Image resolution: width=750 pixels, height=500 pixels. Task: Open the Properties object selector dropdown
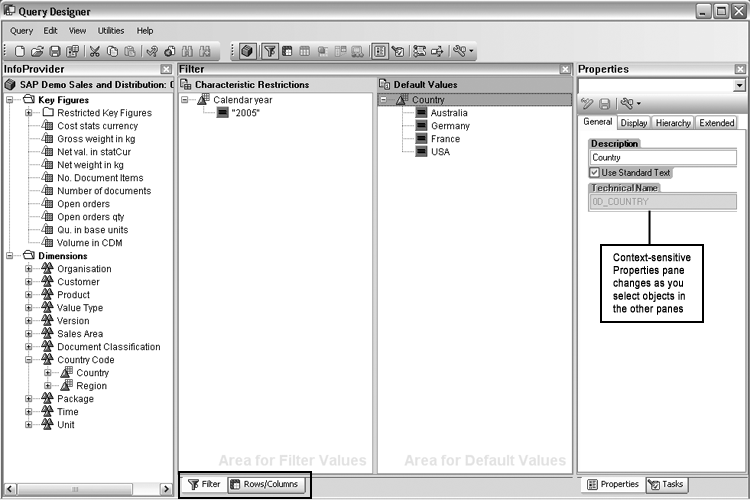(739, 86)
